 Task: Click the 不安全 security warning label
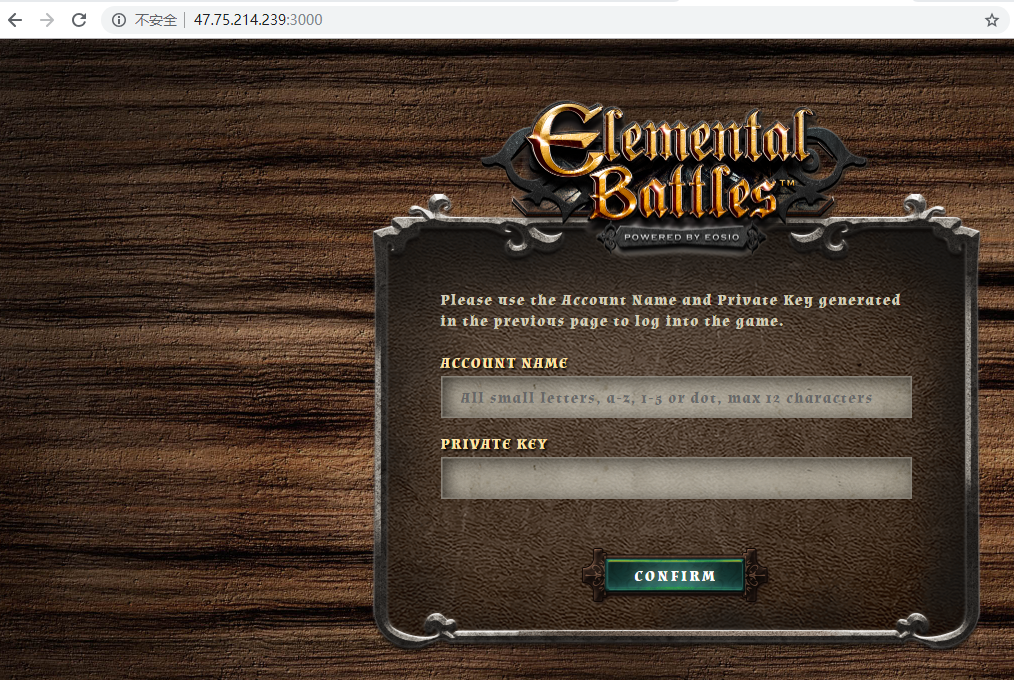click(155, 20)
